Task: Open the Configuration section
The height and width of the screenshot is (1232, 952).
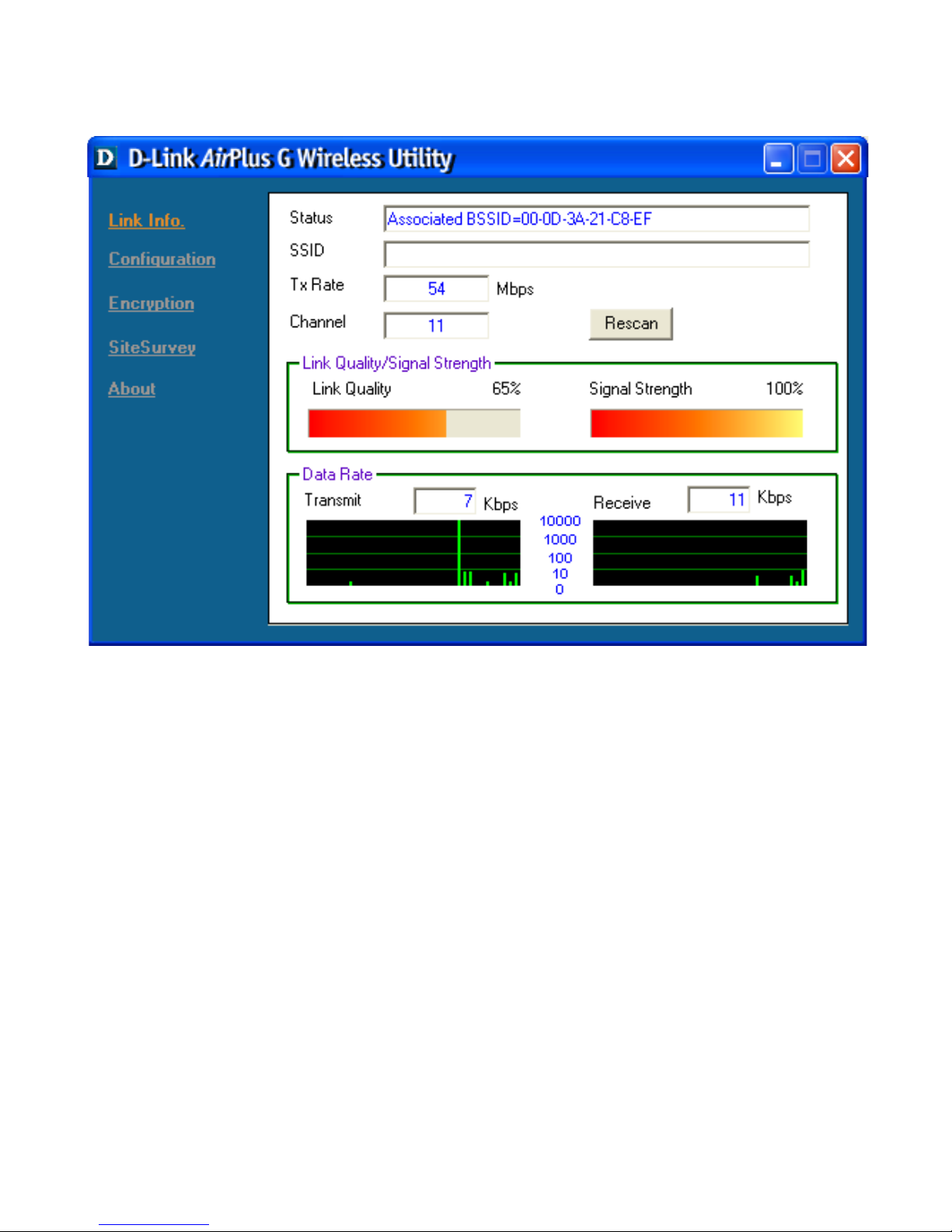Action: (162, 260)
